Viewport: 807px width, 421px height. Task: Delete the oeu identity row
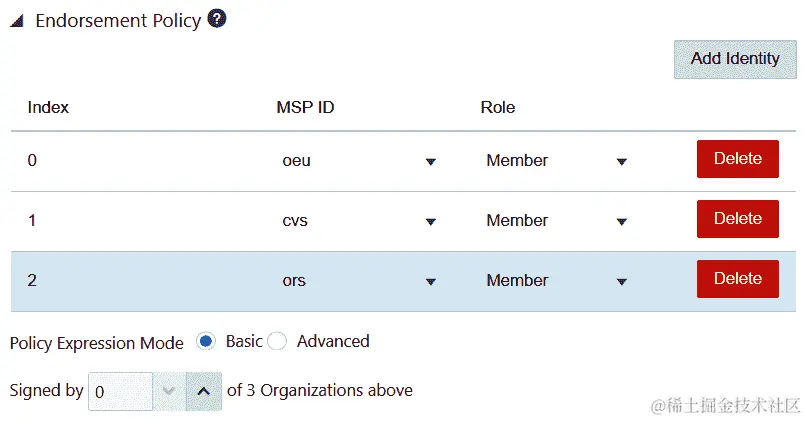click(x=737, y=159)
